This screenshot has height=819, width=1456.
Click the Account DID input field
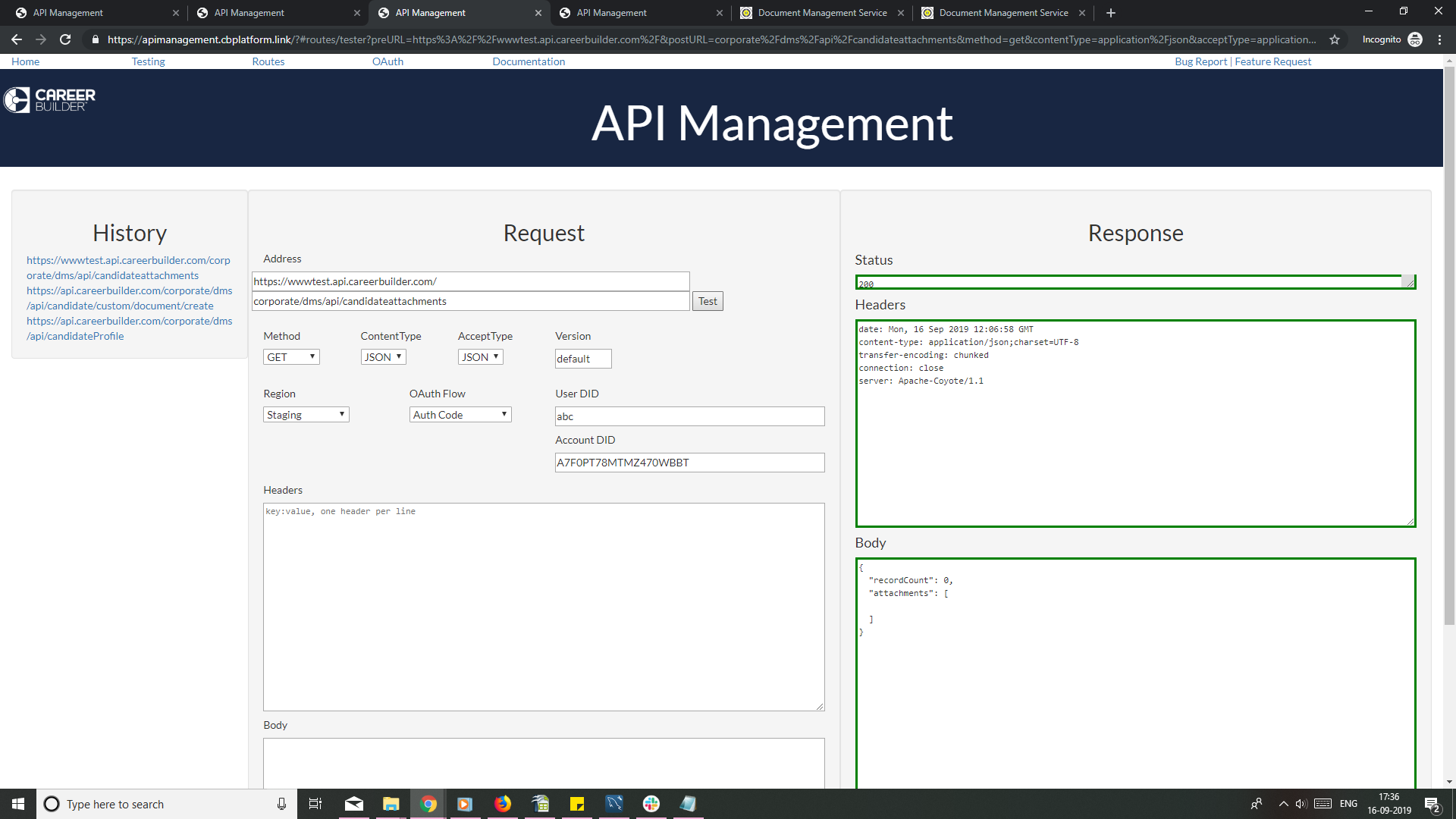coord(689,462)
